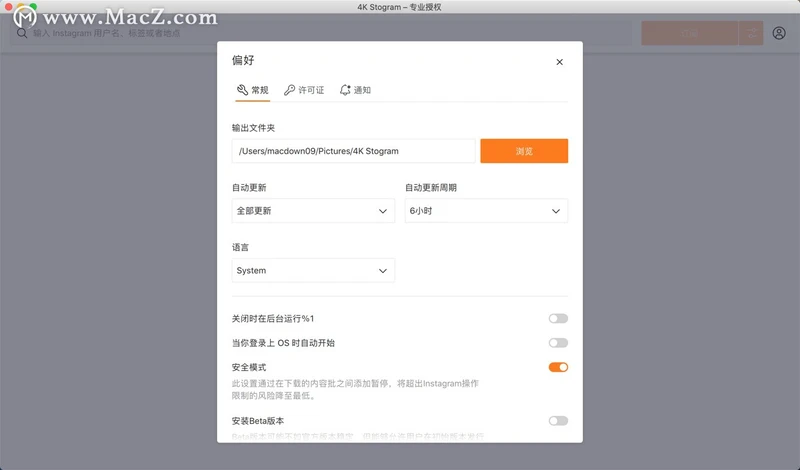The height and width of the screenshot is (470, 800).
Task: Switch to the 常规 general tab
Action: click(253, 90)
